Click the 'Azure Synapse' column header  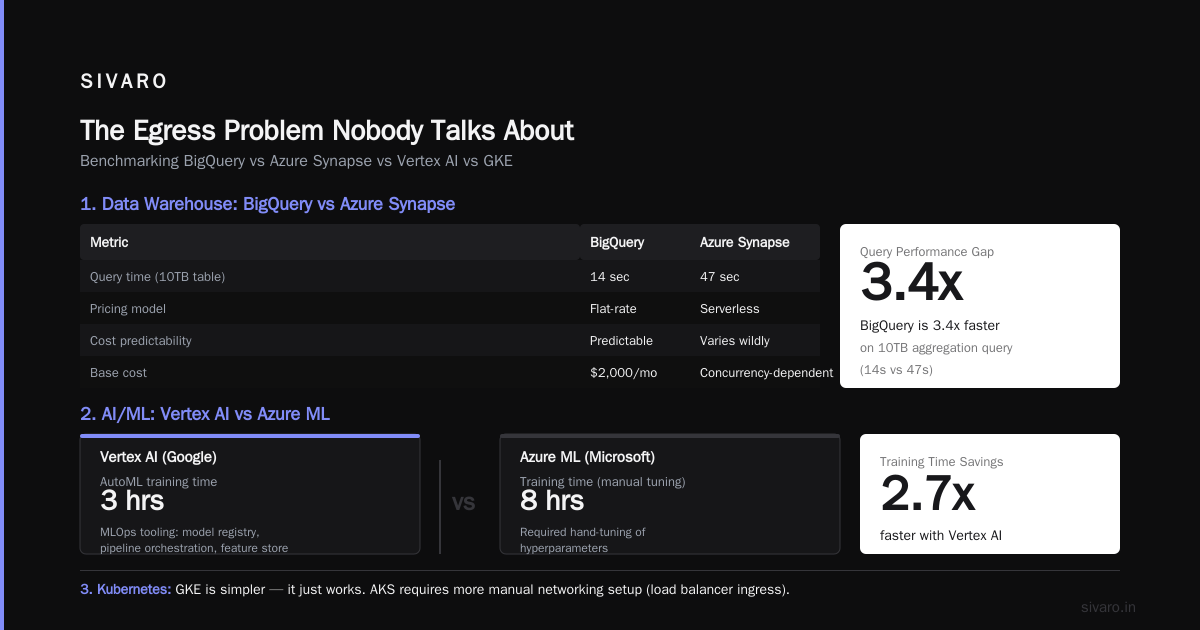[745, 242]
